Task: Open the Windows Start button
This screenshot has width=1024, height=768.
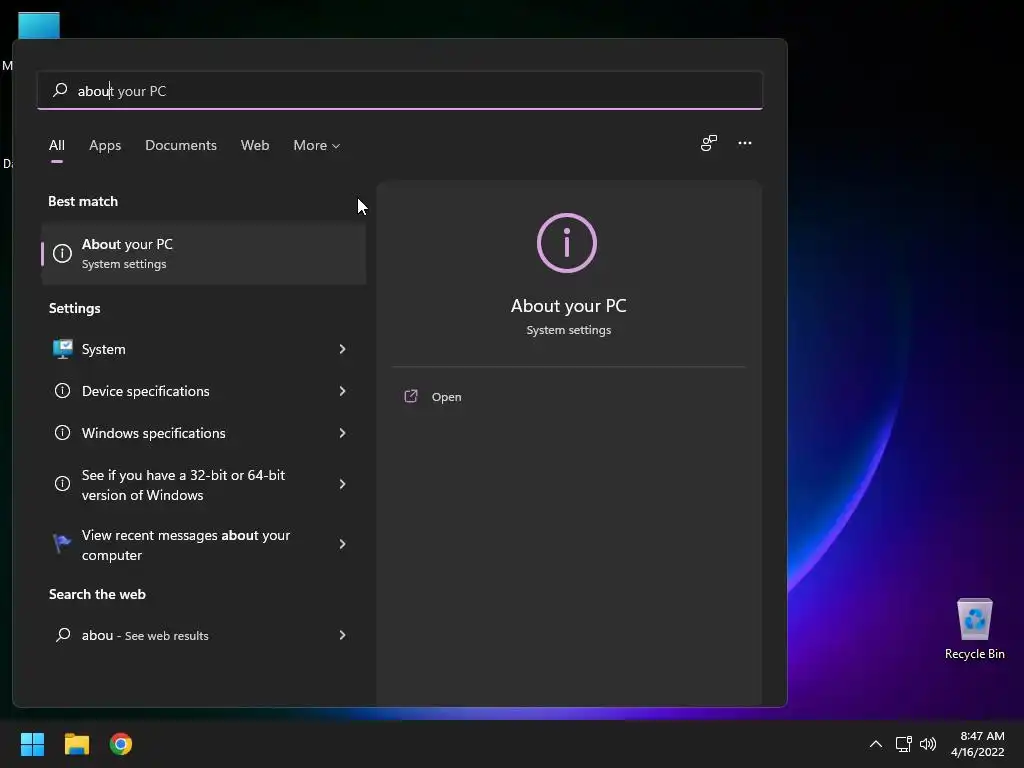Action: point(32,744)
